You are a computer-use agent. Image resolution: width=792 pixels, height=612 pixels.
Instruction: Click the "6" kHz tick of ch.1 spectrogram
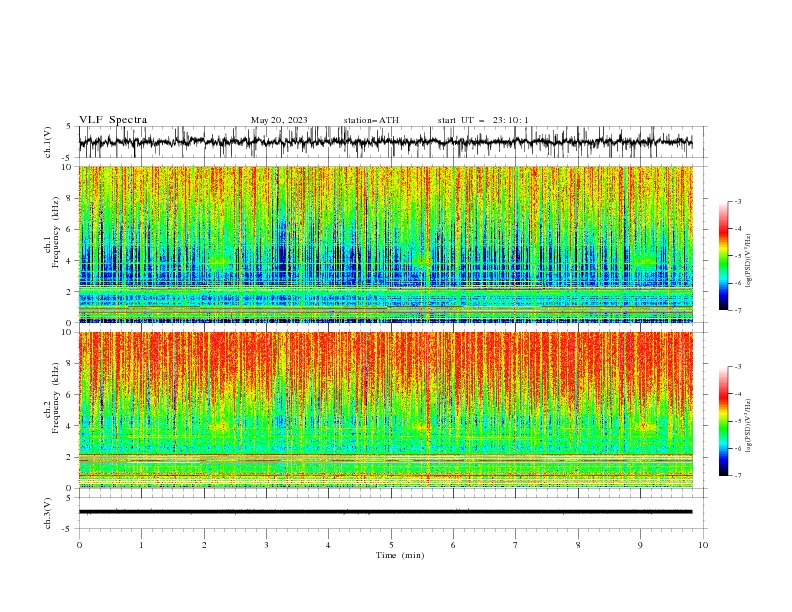tap(71, 229)
